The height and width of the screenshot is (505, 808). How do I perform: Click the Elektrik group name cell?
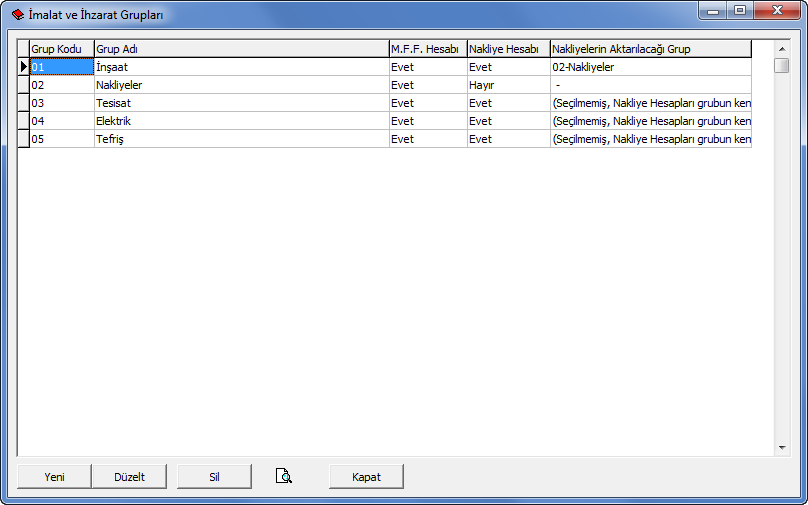coord(240,121)
